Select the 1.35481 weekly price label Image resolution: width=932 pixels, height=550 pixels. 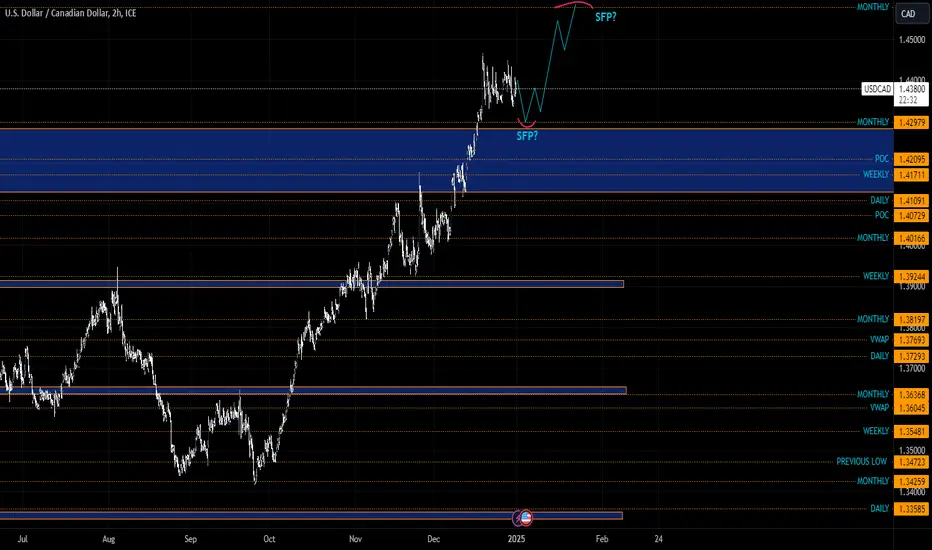tap(912, 432)
